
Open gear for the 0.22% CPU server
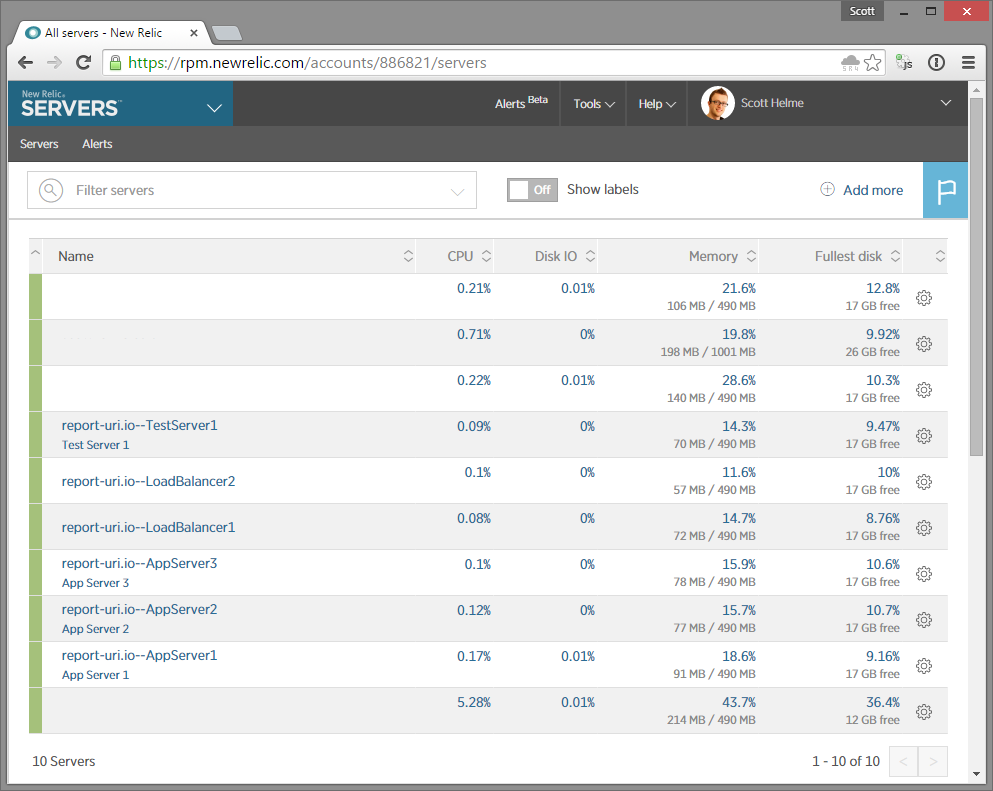[924, 389]
